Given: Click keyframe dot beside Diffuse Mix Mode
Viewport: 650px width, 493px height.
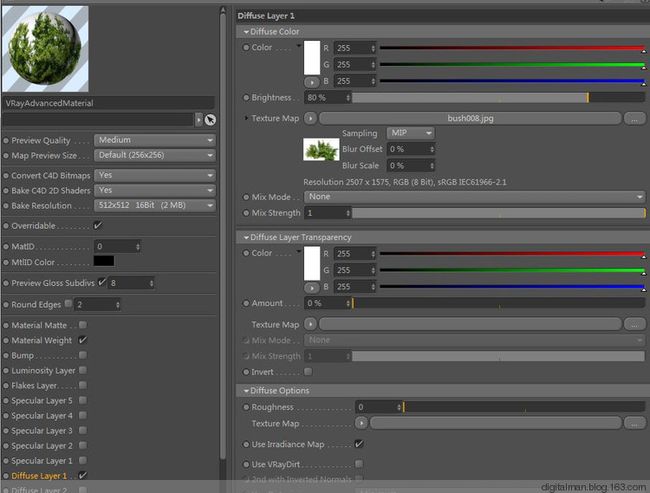Looking at the screenshot, I should pyautogui.click(x=246, y=197).
